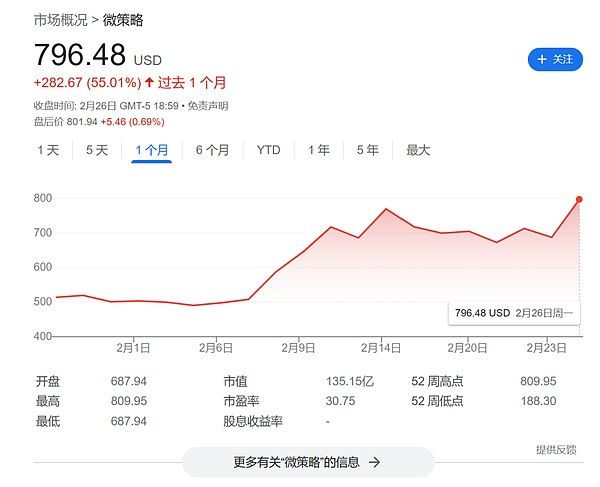Viewport: 600px width, 487px height.
Task: Follow the stock using the 关注 button
Action: pos(555,60)
